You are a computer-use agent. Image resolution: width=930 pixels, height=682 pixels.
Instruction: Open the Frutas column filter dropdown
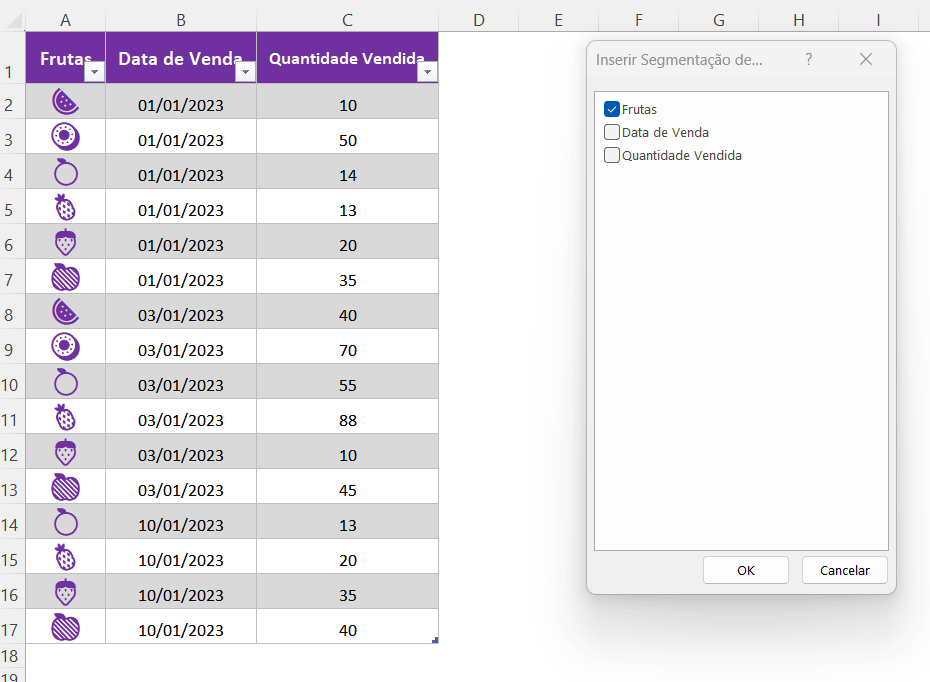point(94,73)
